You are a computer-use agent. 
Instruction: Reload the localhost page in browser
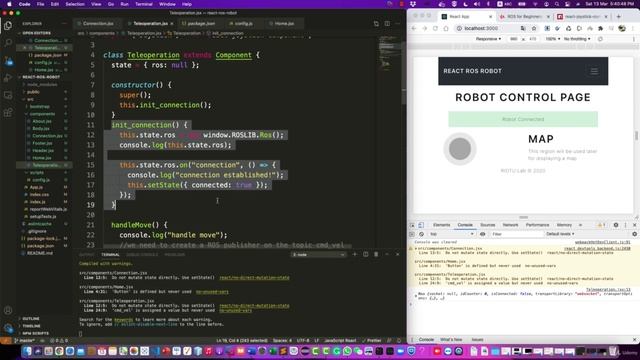click(435, 28)
